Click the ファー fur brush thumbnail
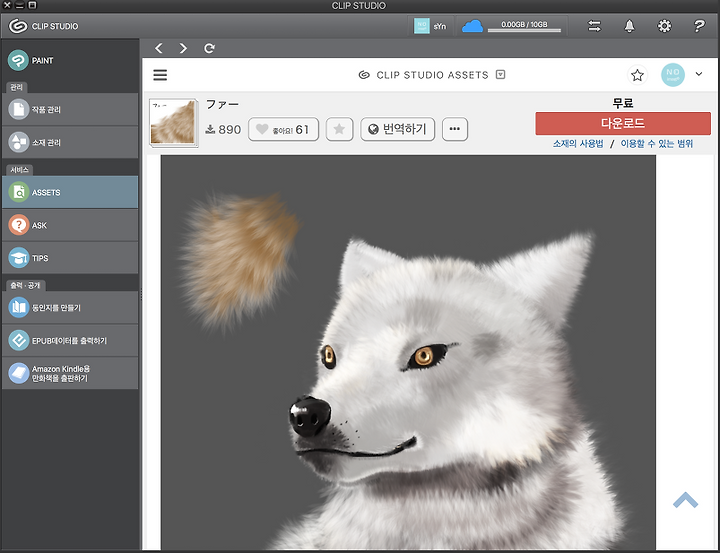 [174, 123]
